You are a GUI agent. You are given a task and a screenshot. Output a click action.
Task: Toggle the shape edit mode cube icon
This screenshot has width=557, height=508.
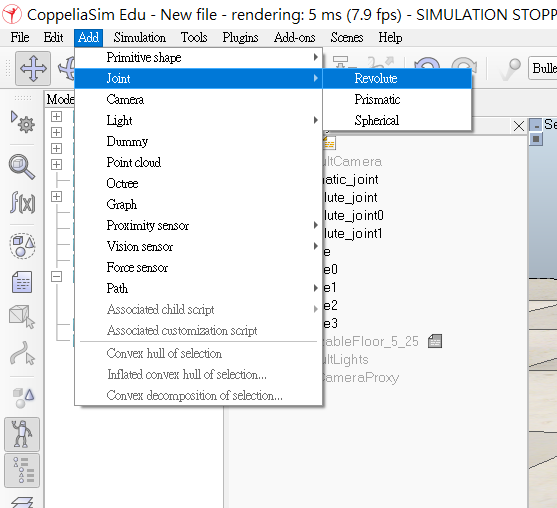(22, 317)
